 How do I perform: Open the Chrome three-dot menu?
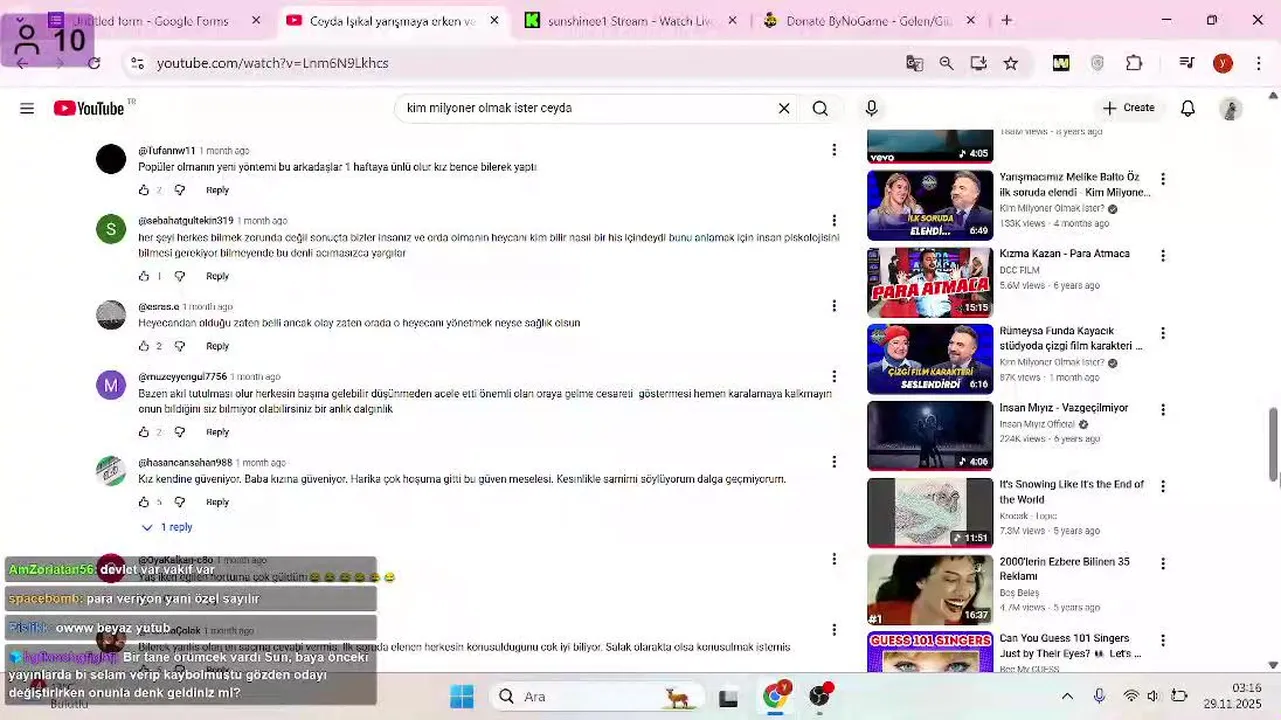pos(1259,63)
